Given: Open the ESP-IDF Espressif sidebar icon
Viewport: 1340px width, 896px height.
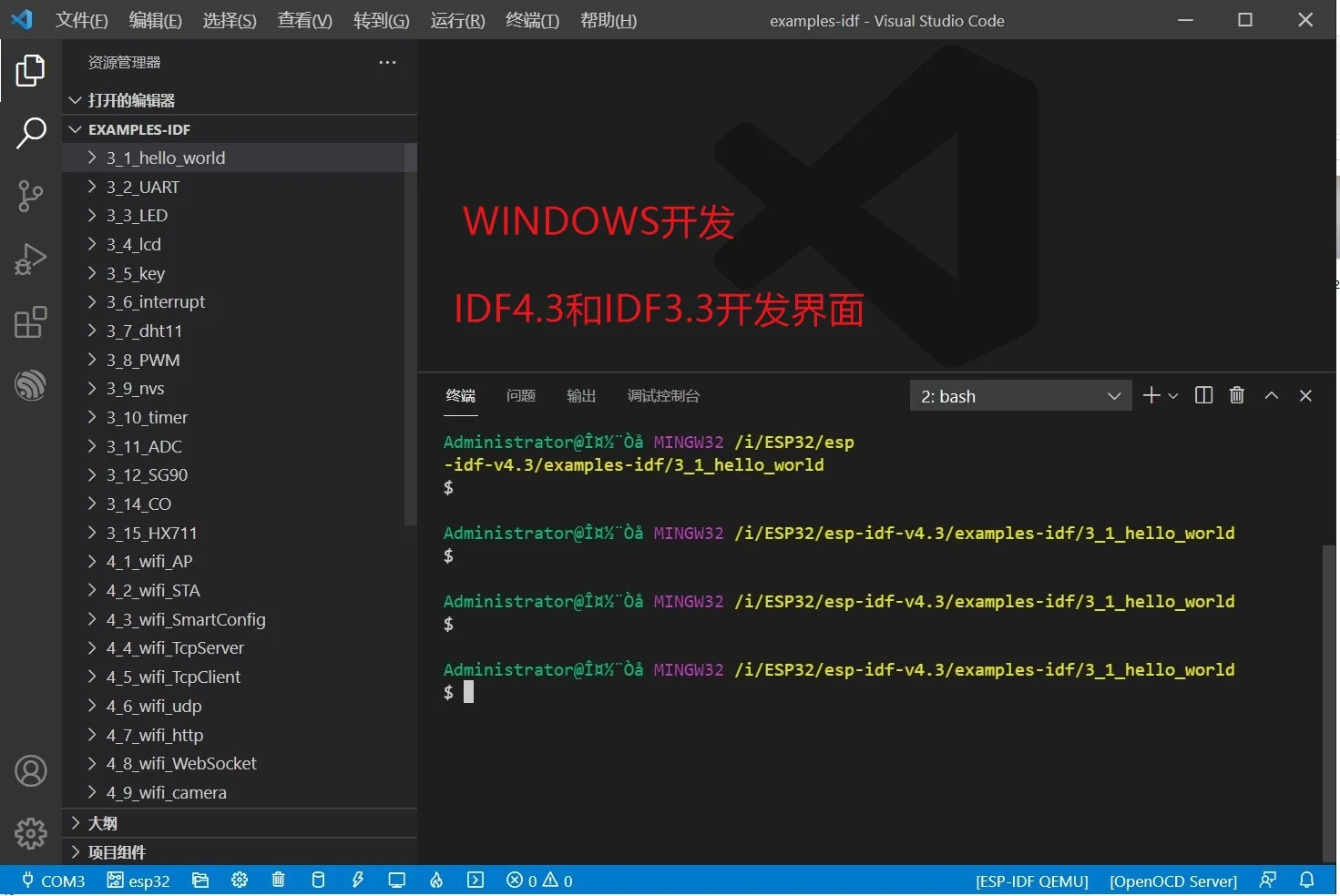Looking at the screenshot, I should click(31, 385).
